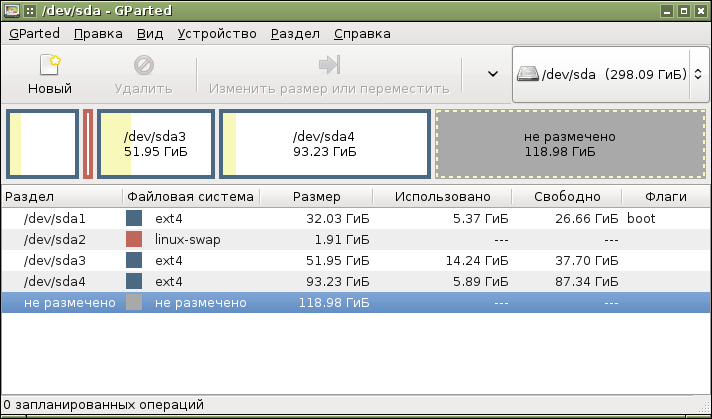This screenshot has width=712, height=419.
Task: Click the 26.66 ГиБ free value
Action: 587,219
